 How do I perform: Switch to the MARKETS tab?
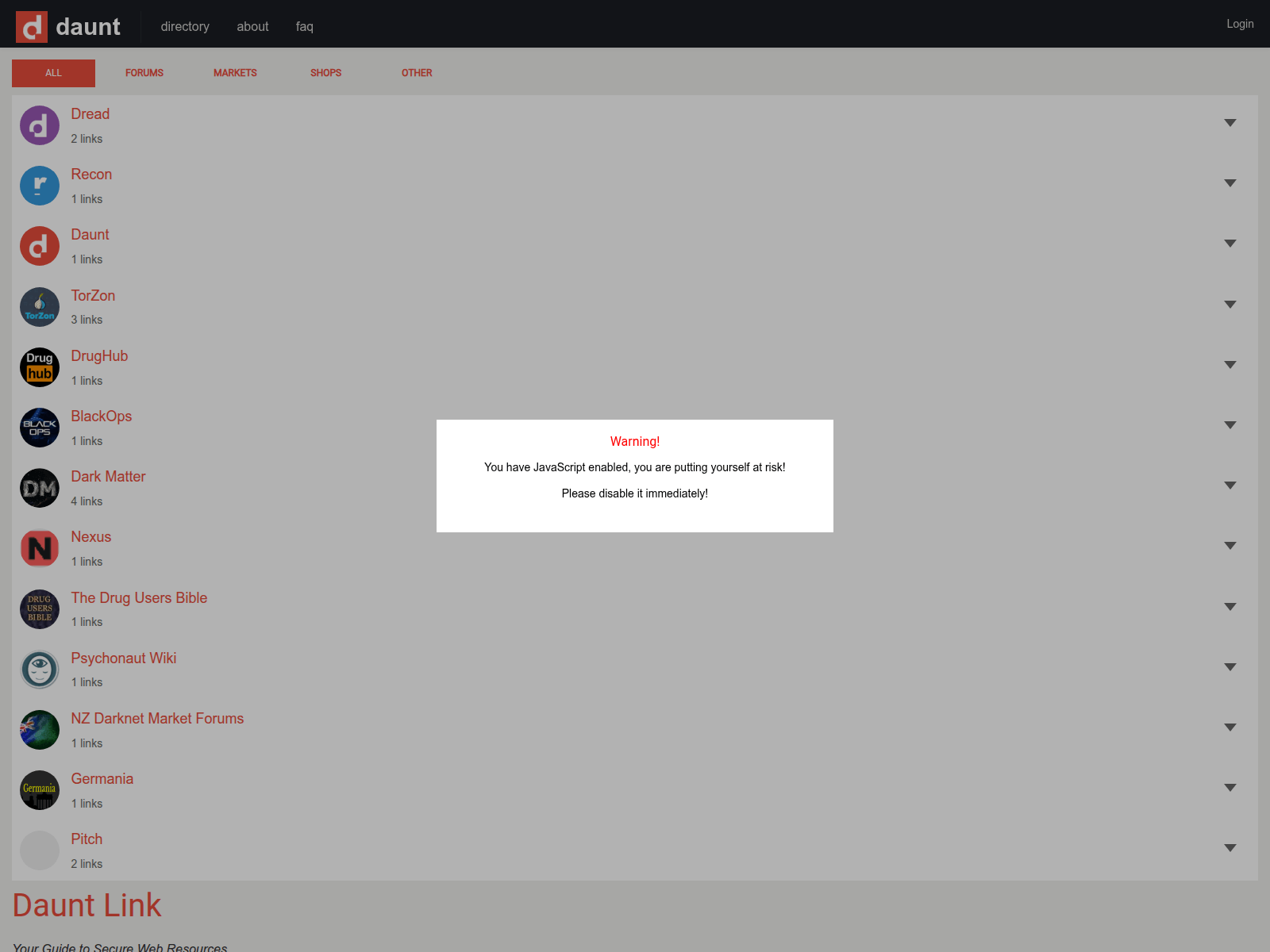click(235, 73)
